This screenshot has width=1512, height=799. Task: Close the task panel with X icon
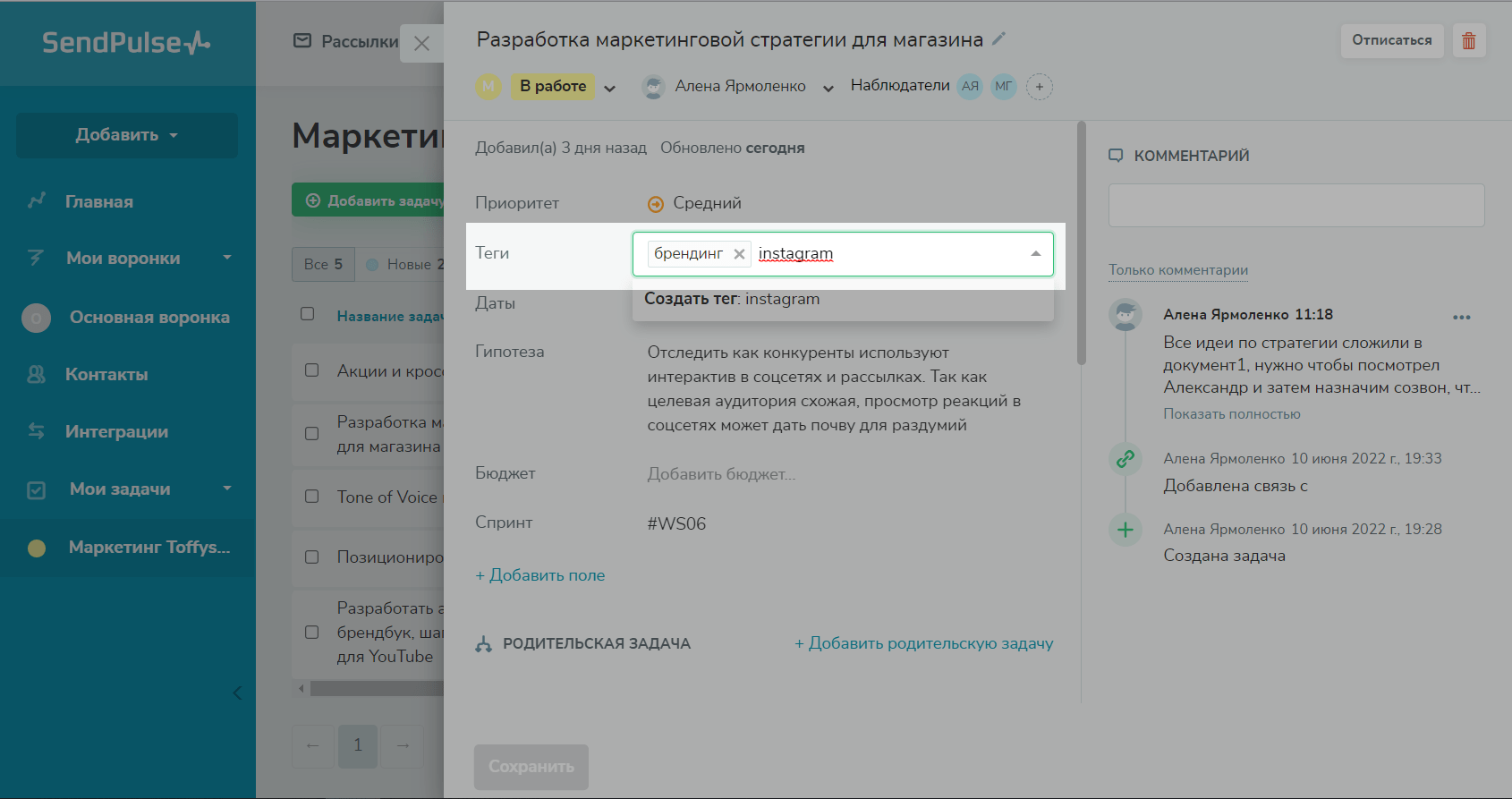422,43
